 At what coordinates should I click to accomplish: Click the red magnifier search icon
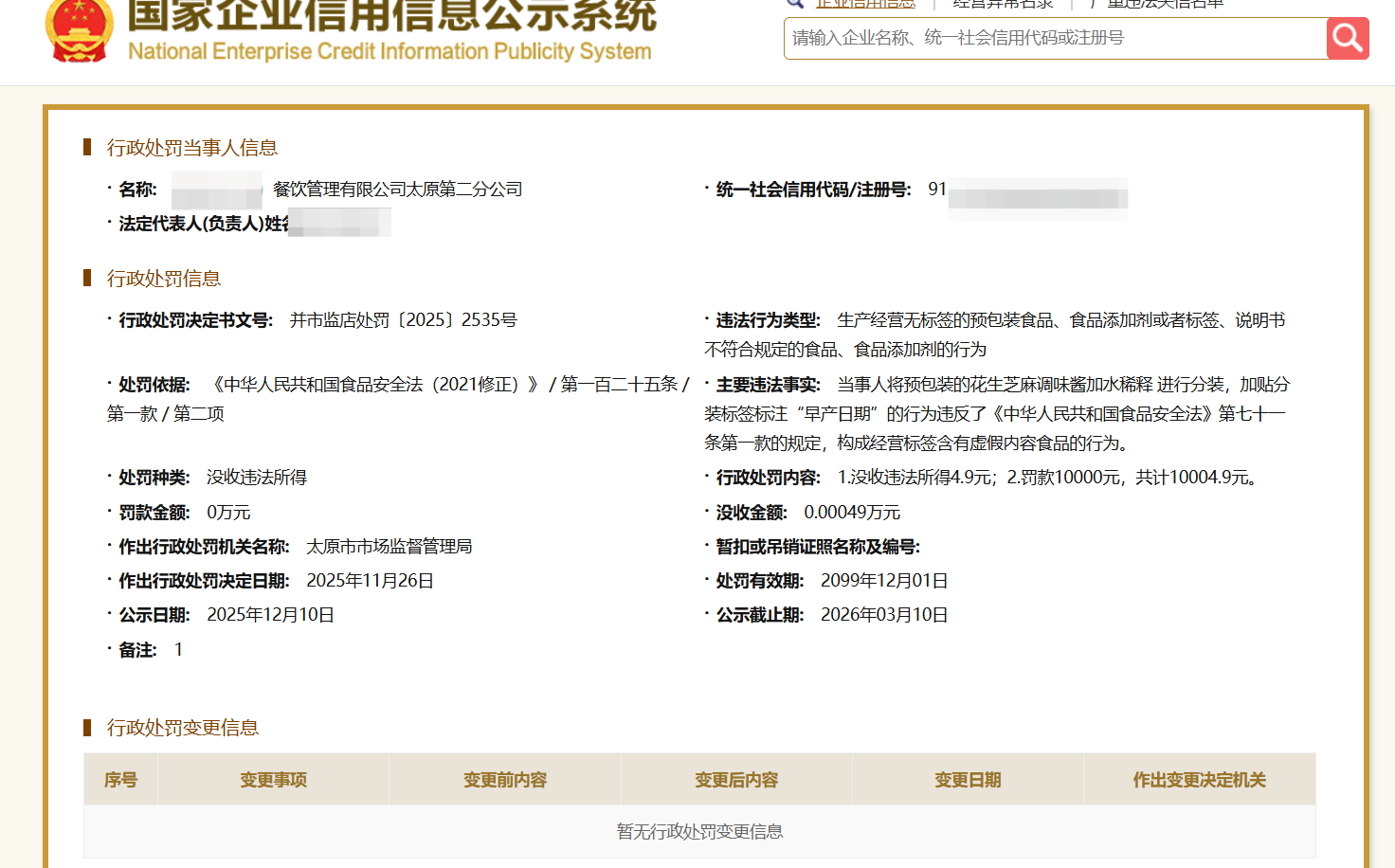(x=1347, y=38)
